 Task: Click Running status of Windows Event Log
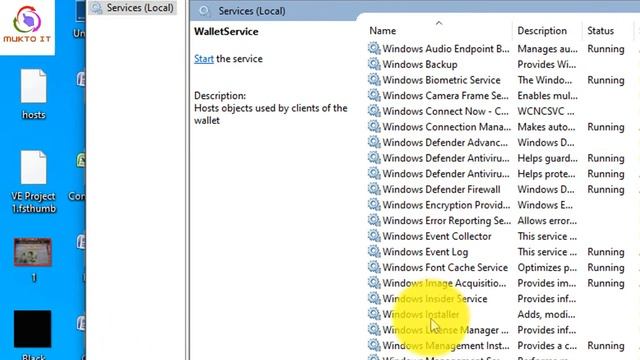(606, 252)
